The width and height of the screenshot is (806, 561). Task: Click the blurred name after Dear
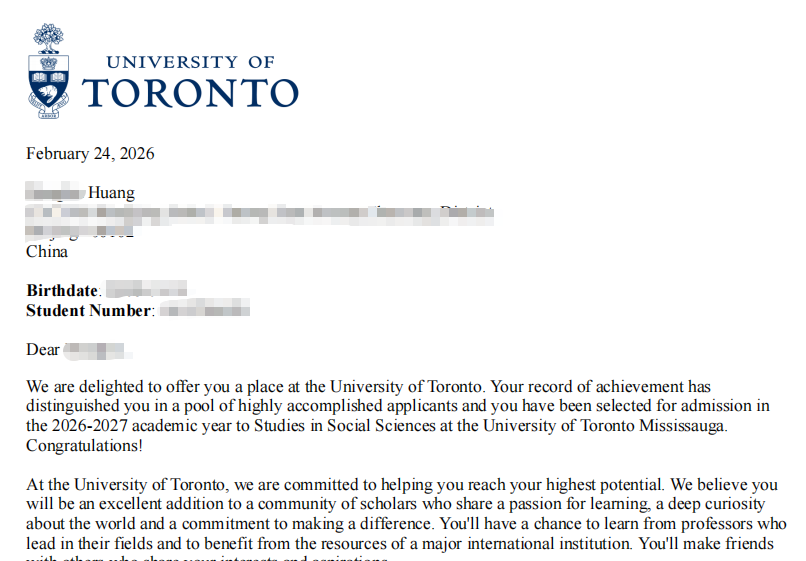coord(96,351)
